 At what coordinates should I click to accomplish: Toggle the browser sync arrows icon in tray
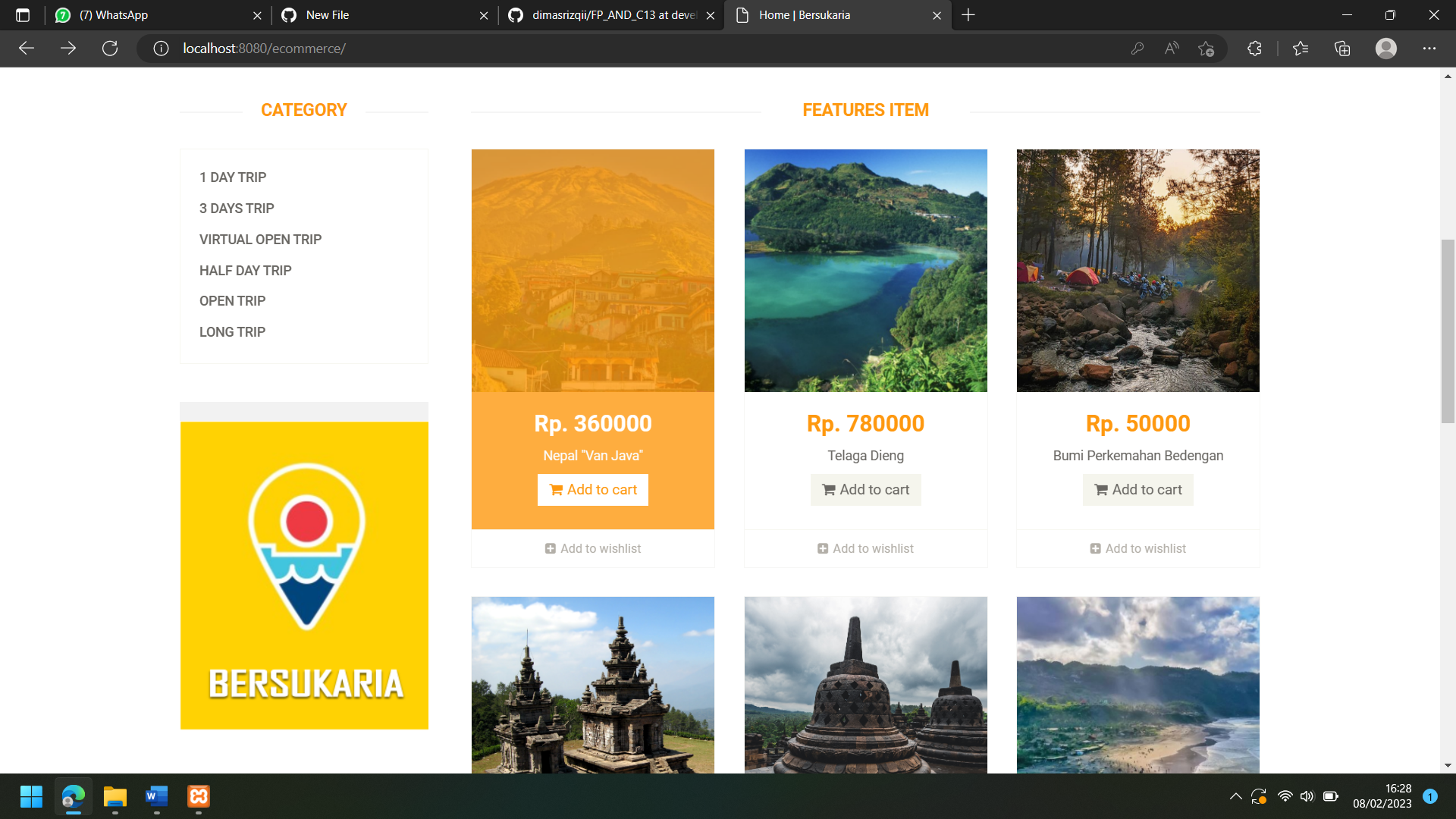pyautogui.click(x=1260, y=796)
